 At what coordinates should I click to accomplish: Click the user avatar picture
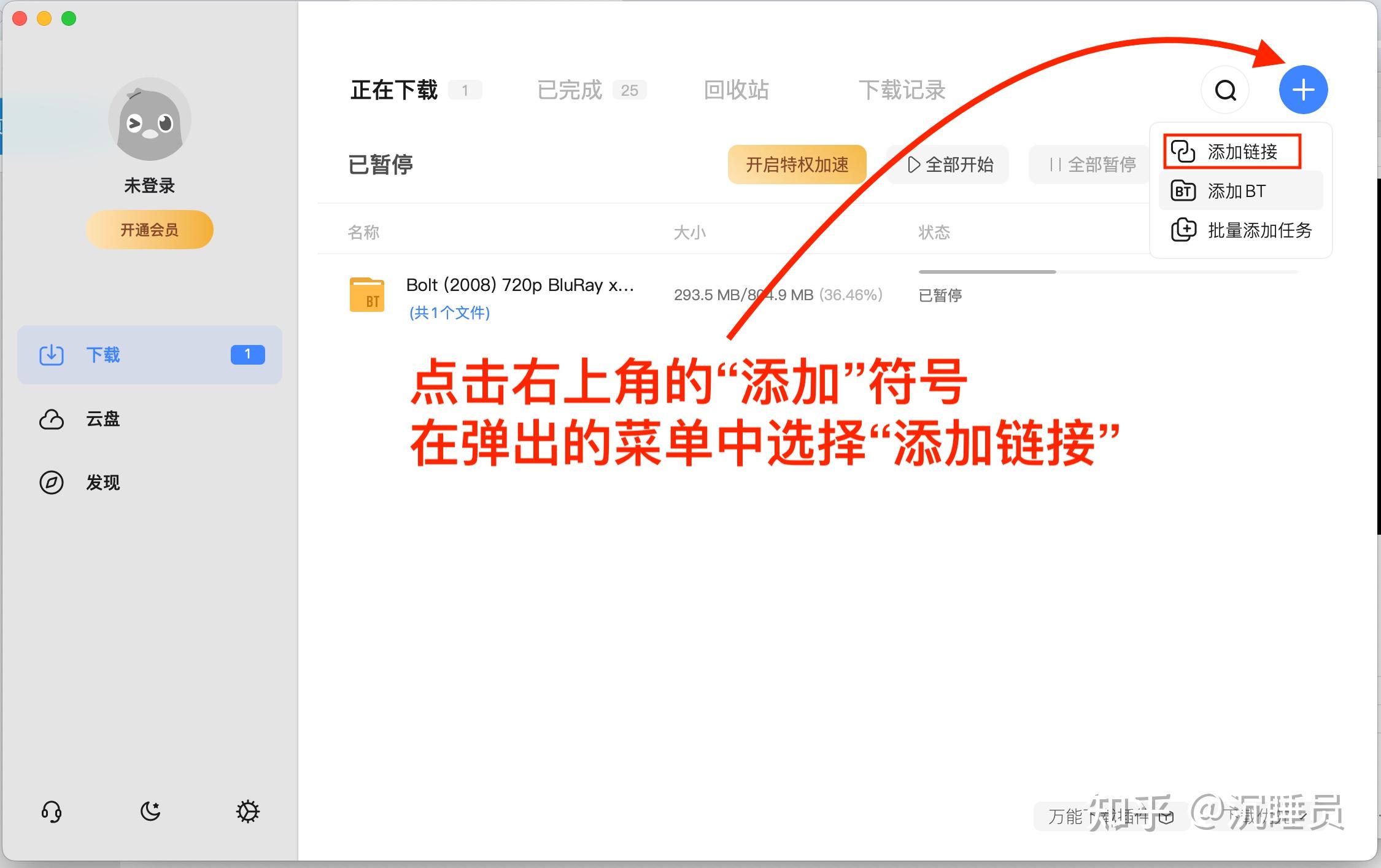[x=150, y=119]
